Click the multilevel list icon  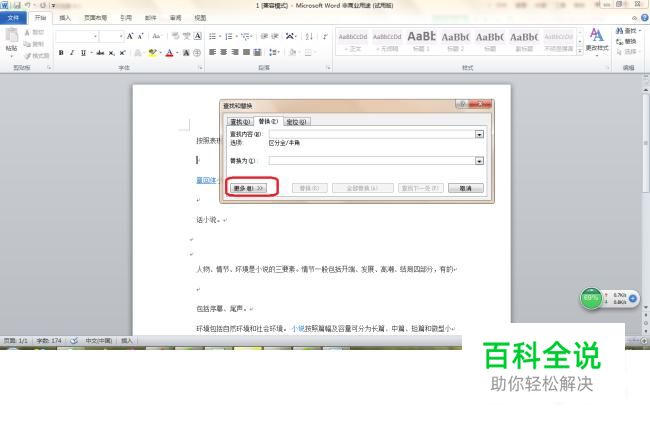pos(245,36)
